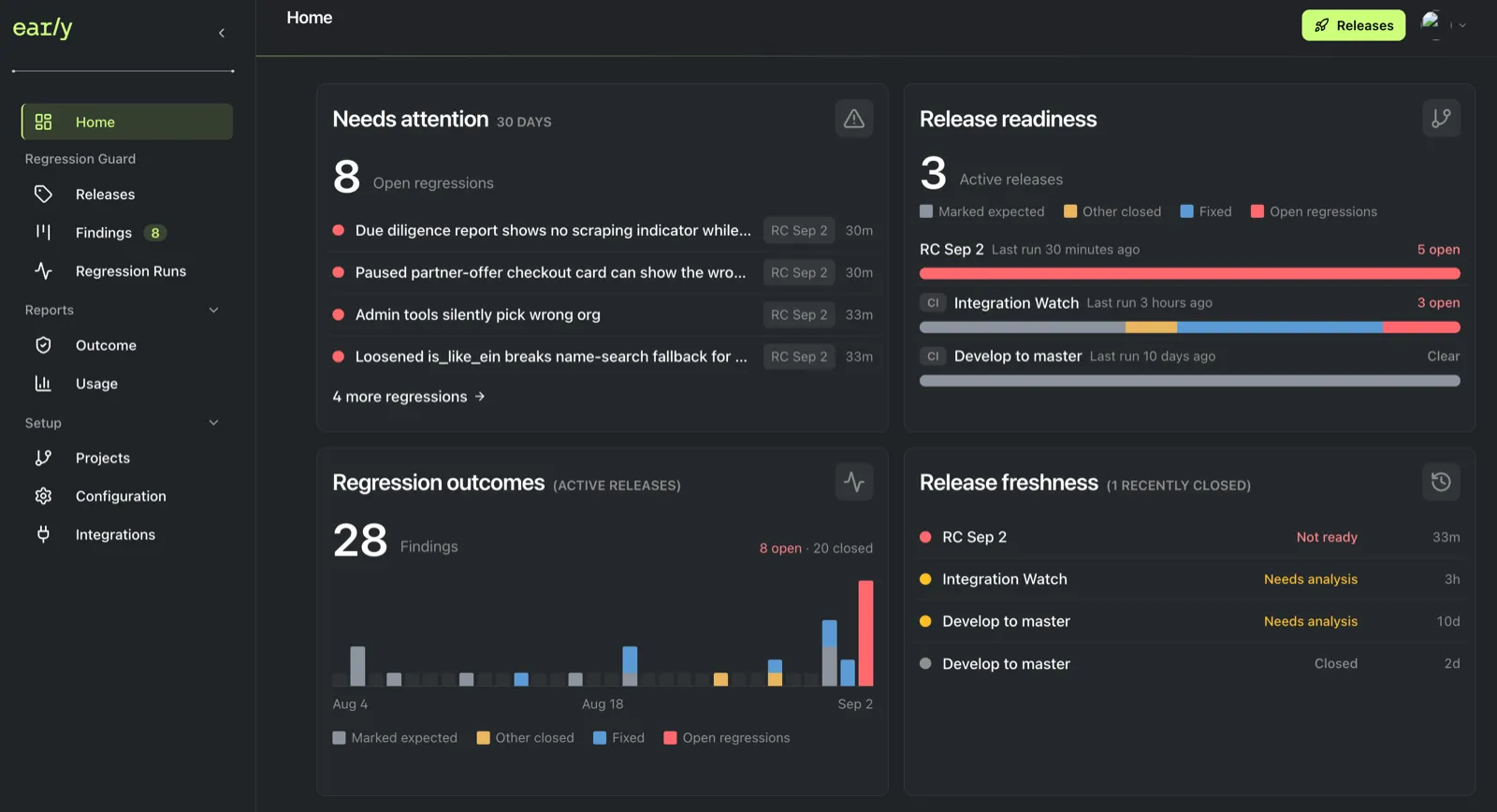This screenshot has height=812, width=1497.
Task: Click the Integrations plug icon
Action: (43, 534)
